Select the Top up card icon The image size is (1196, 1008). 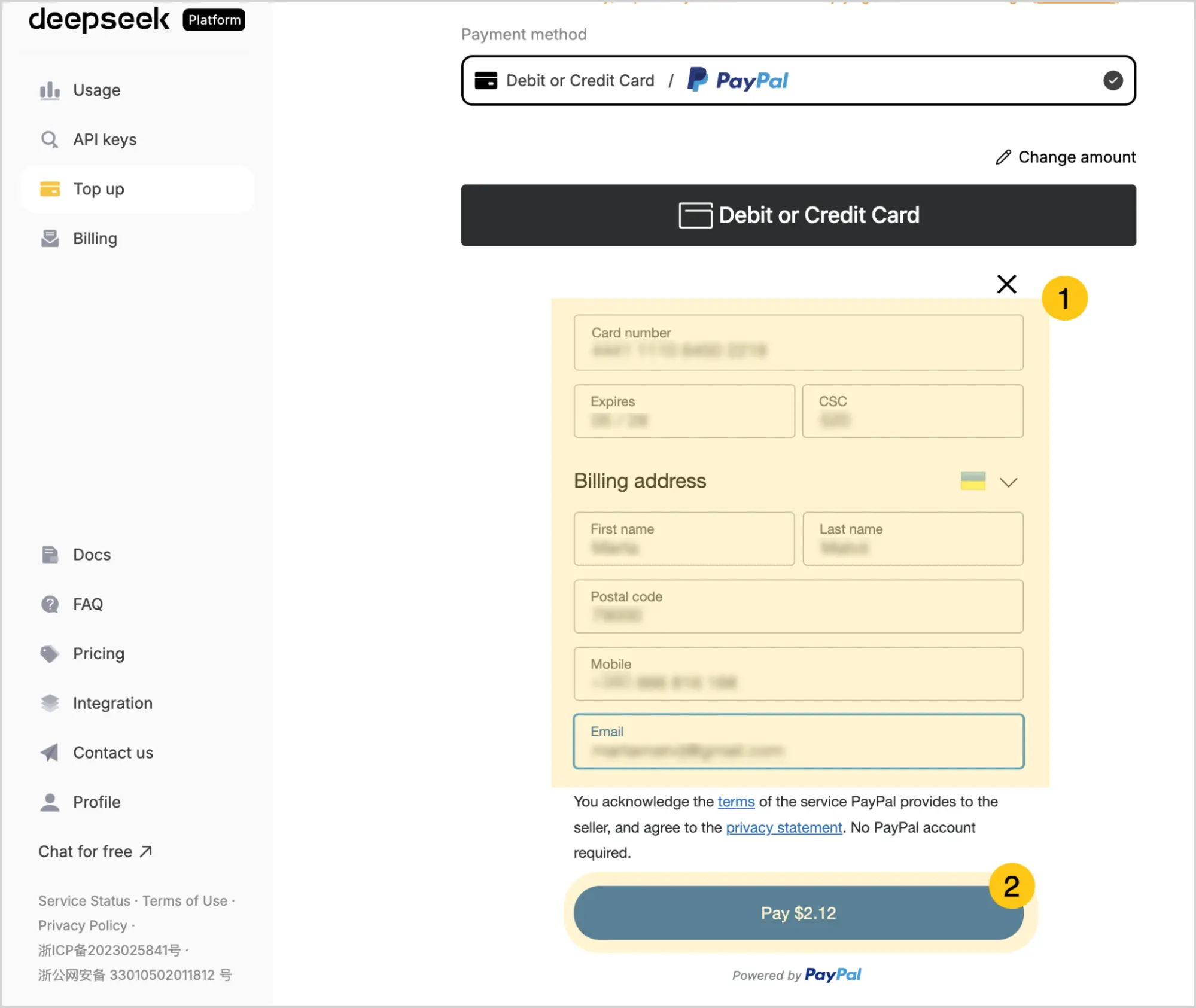click(50, 189)
